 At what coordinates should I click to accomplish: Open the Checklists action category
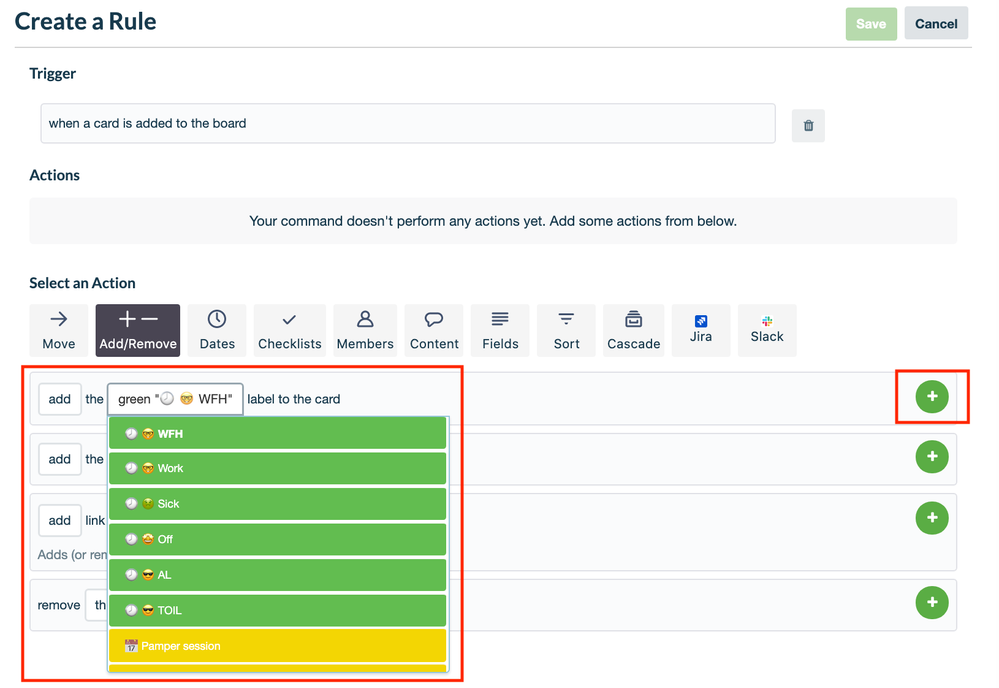tap(289, 330)
